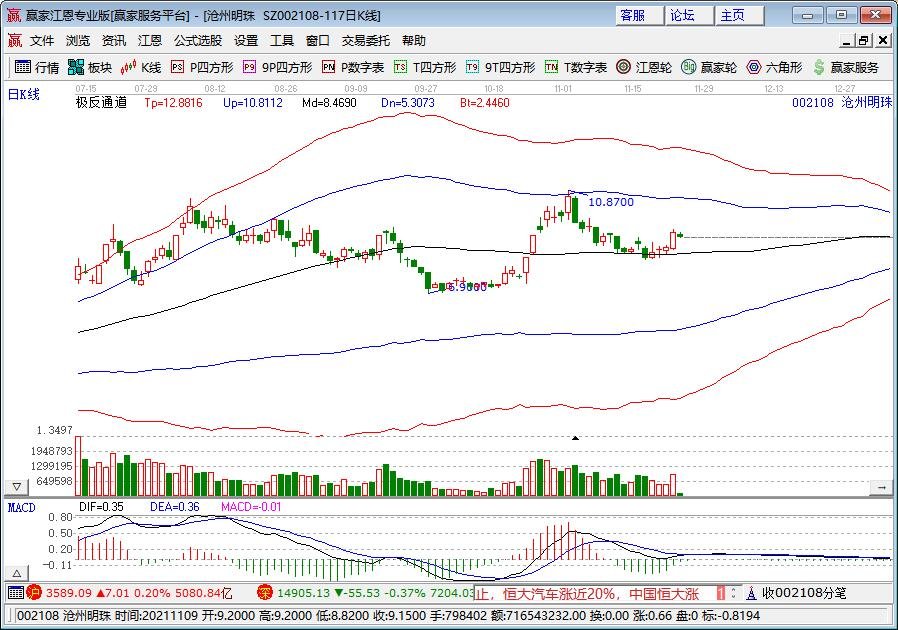Click the 极反通道 indicator name
898x630 pixels.
(101, 103)
